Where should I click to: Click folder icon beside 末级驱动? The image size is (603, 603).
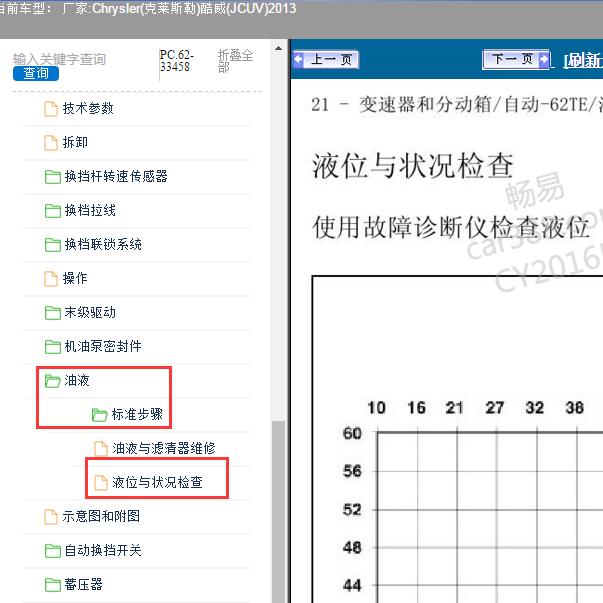[x=53, y=313]
